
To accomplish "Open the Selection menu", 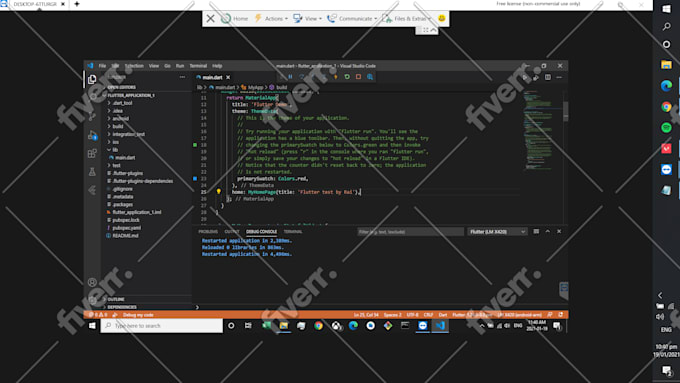I will coord(134,66).
